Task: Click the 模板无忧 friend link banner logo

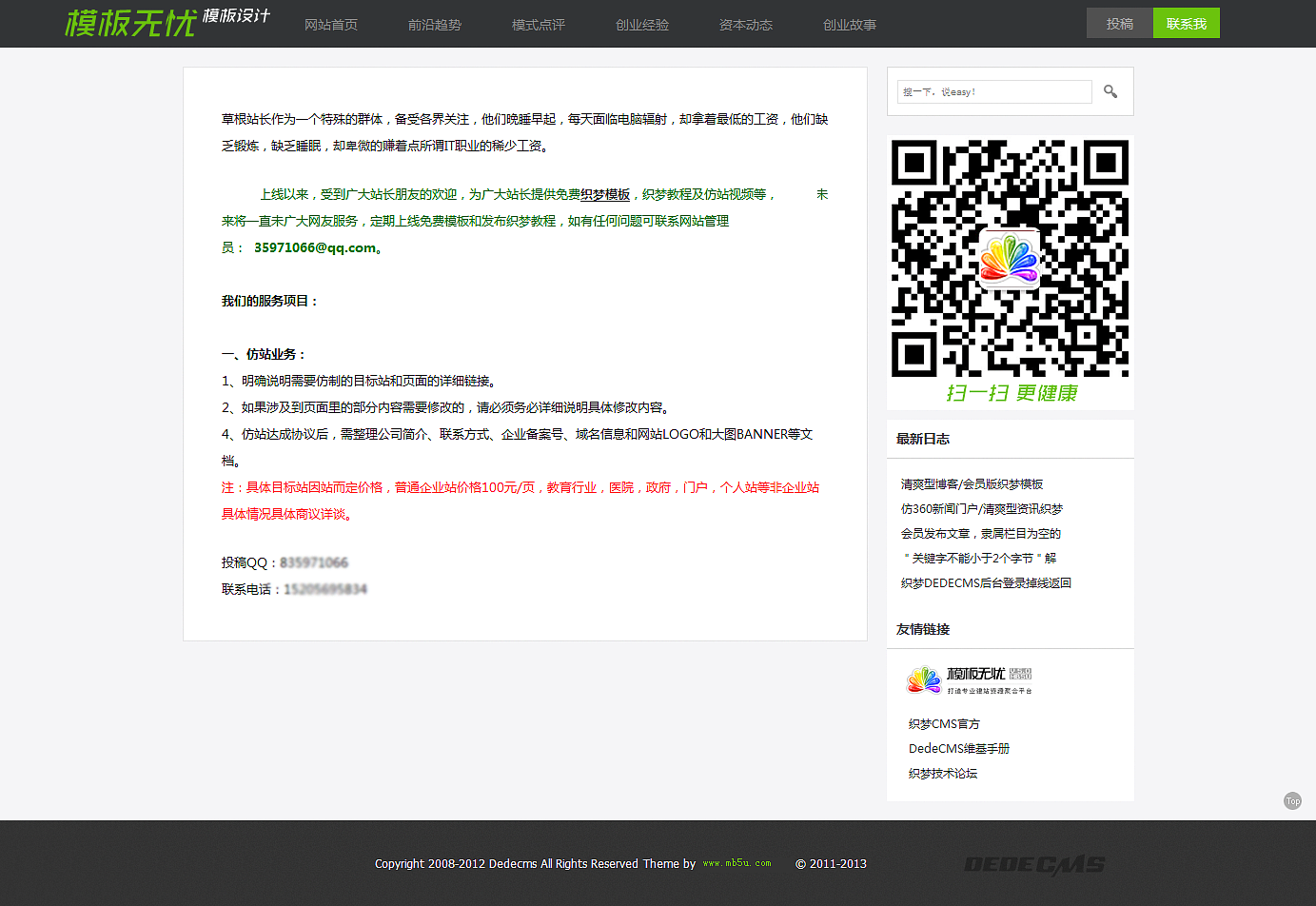Action: [970, 679]
